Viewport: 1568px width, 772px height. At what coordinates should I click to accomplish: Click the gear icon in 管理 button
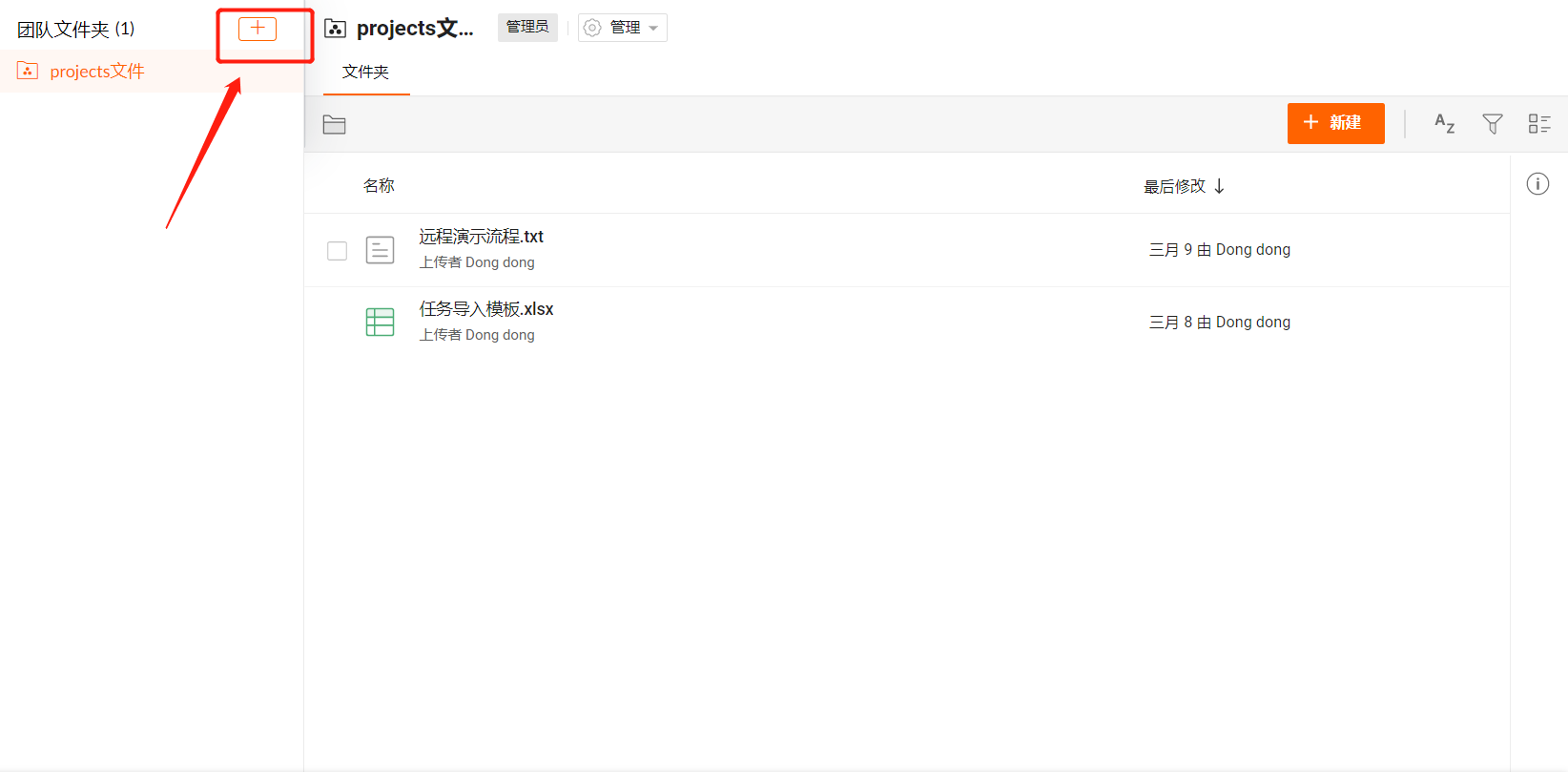pyautogui.click(x=592, y=28)
